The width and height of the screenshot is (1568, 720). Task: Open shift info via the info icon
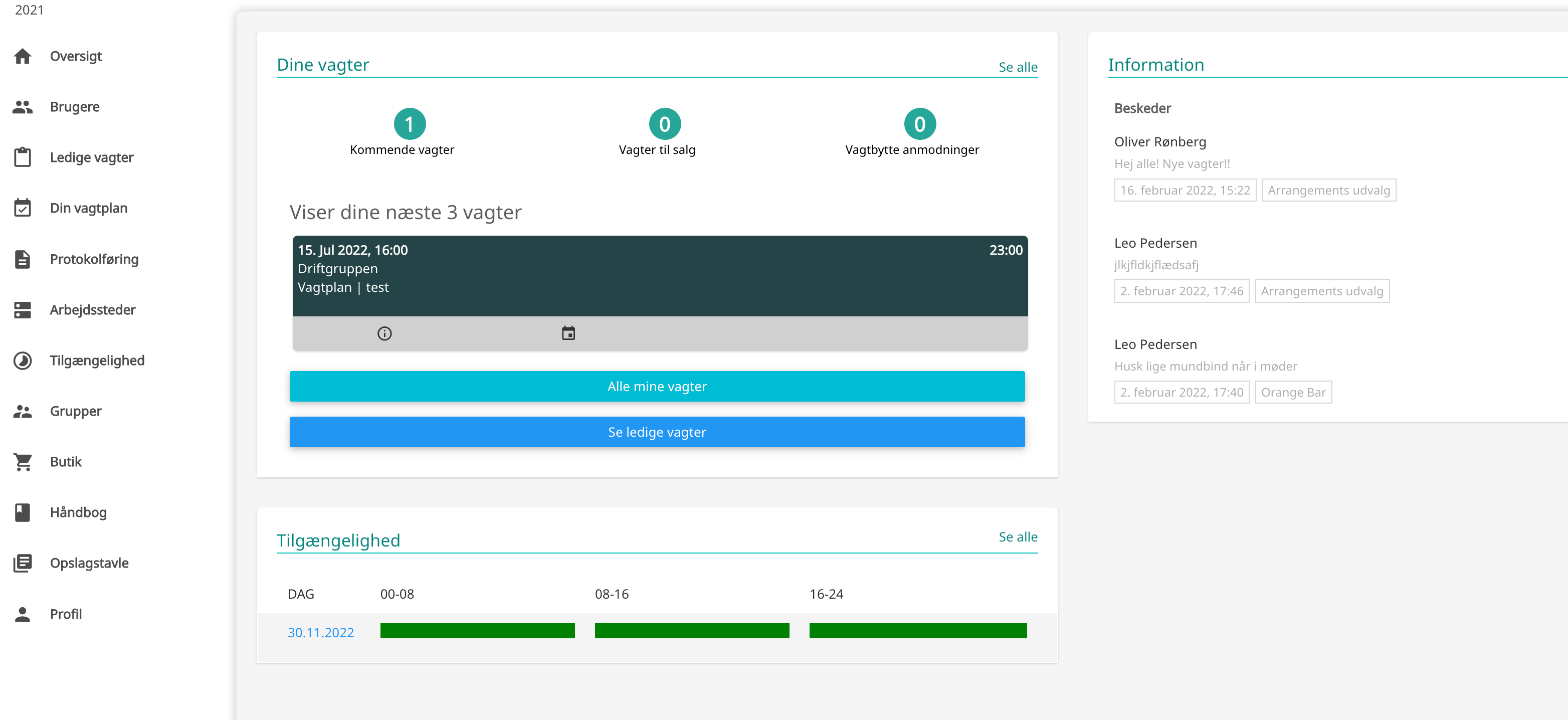point(384,333)
